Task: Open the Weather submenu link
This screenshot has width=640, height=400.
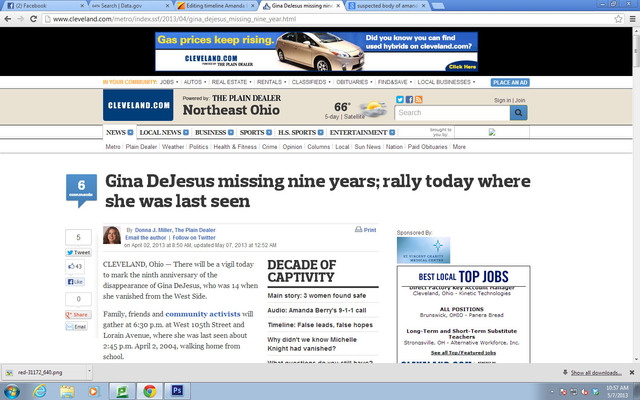Action: pos(173,147)
